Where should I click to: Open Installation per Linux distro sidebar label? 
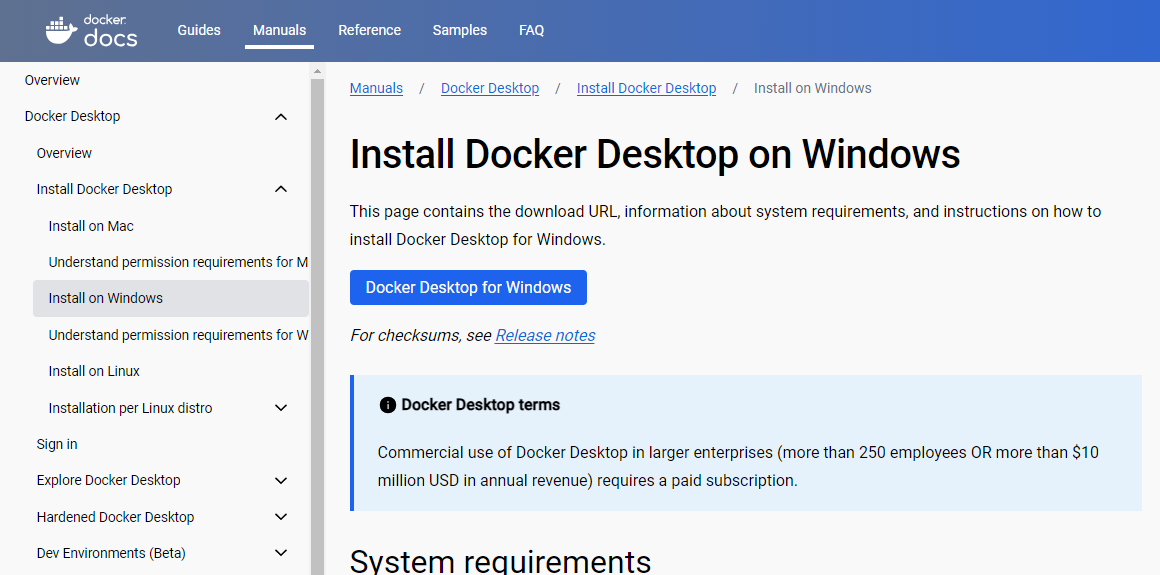[x=130, y=408]
